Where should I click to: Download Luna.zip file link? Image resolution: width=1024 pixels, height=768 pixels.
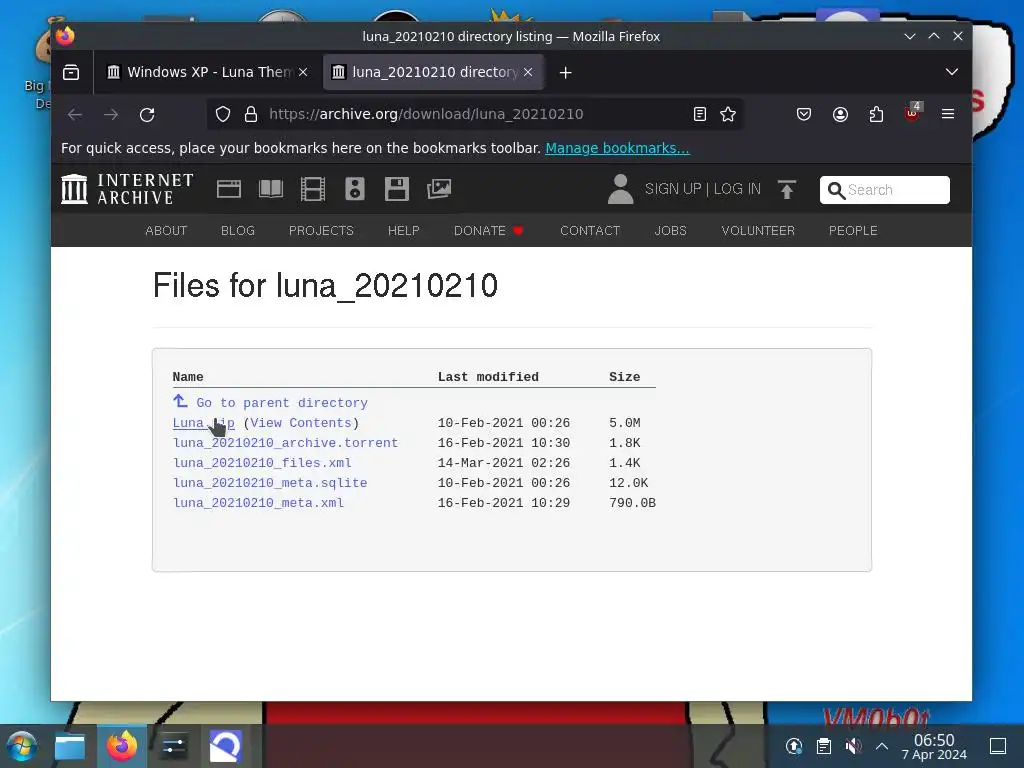pos(203,423)
